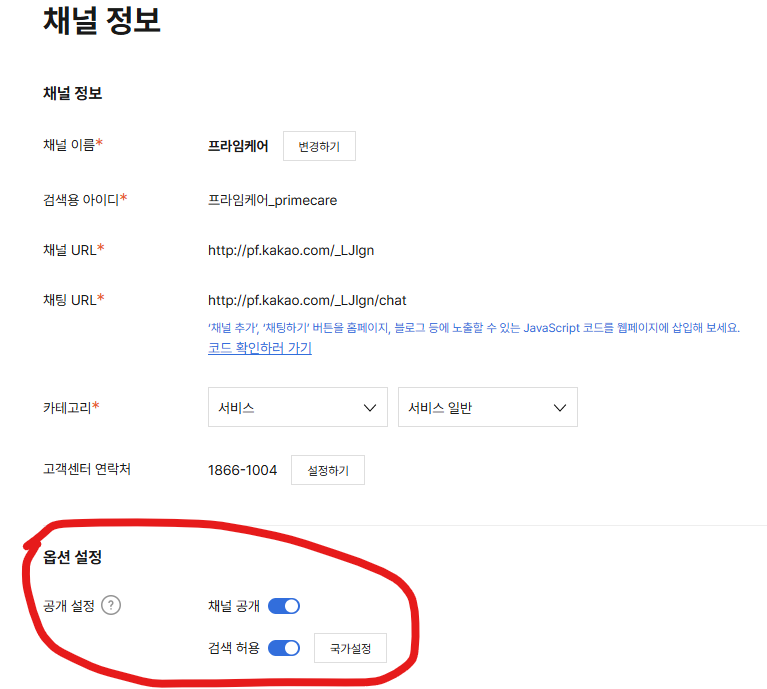
Task: Click the large 채널 정보 page title
Action: (x=101, y=21)
